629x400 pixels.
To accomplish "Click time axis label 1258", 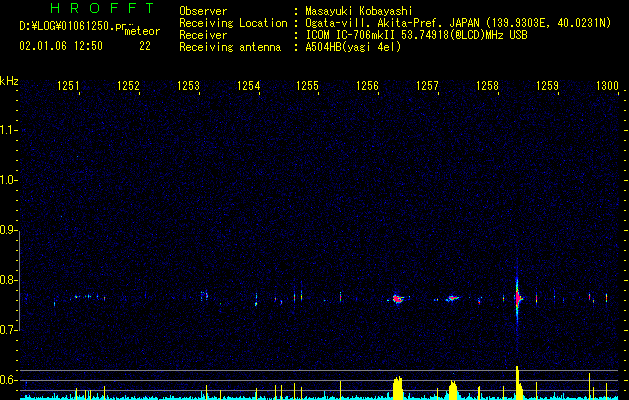I will [487, 85].
